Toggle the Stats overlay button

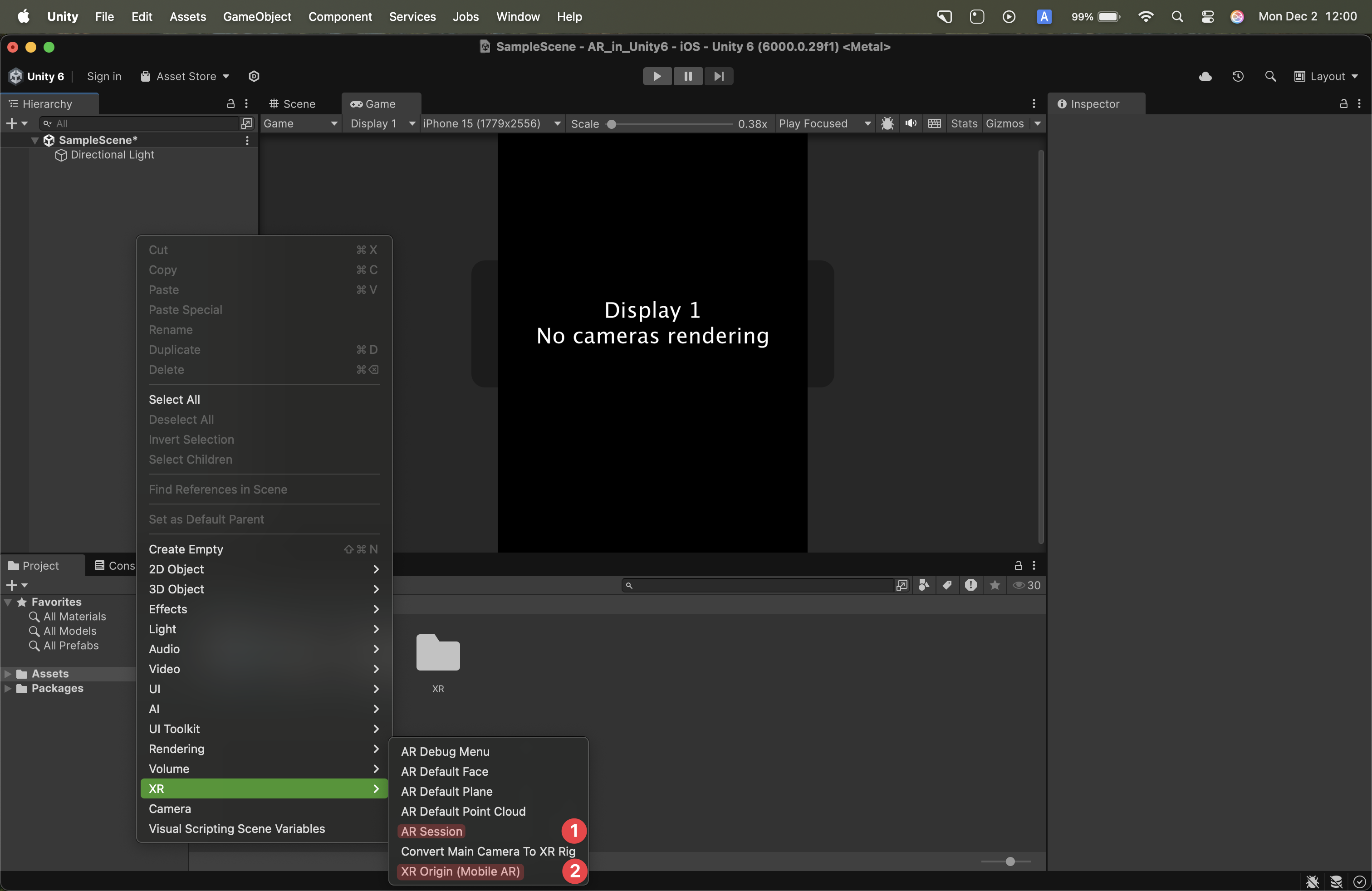point(964,123)
